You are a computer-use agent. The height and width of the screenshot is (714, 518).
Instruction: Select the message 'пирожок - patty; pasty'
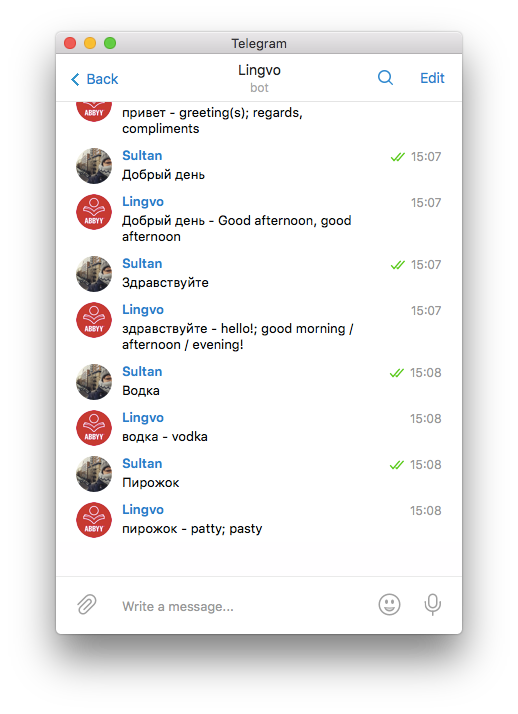[x=192, y=529]
